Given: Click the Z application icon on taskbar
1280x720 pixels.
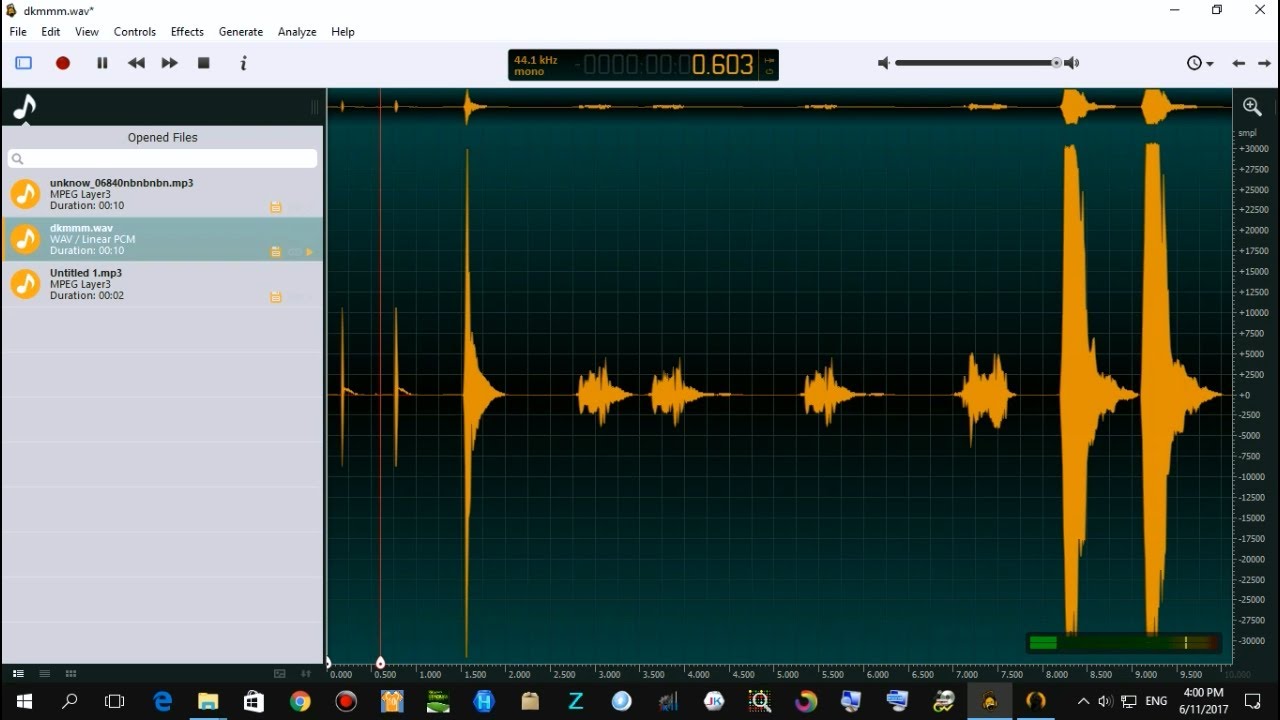Looking at the screenshot, I should point(576,702).
